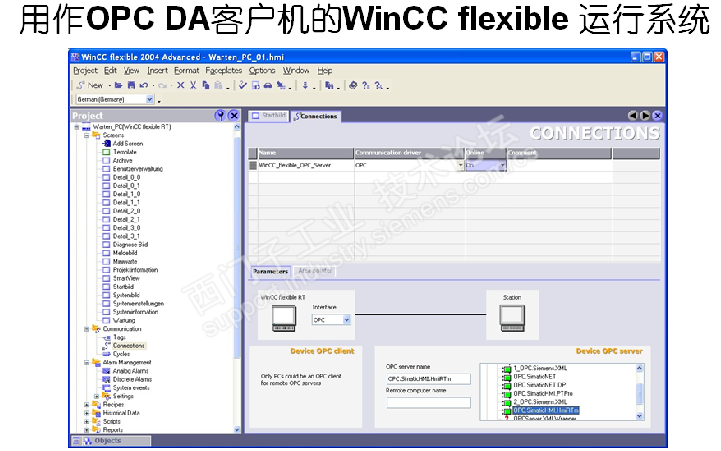721x451 pixels.
Task: Open the Online column dropdown in connection row
Action: (502, 166)
